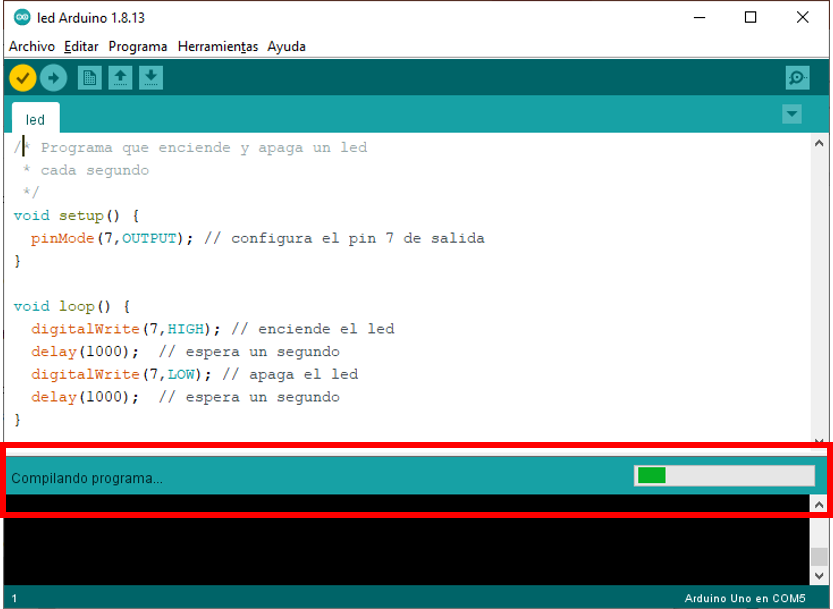Click the Verify checkmark button
This screenshot has width=833, height=609.
(x=22, y=78)
